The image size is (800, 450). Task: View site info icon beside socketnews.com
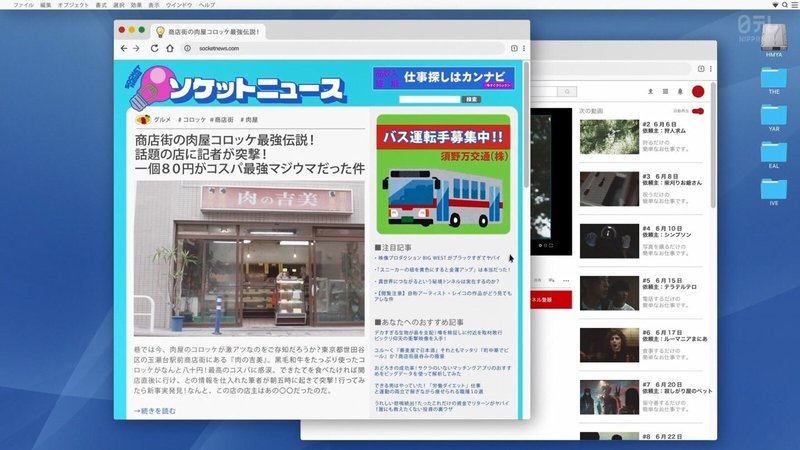click(187, 48)
